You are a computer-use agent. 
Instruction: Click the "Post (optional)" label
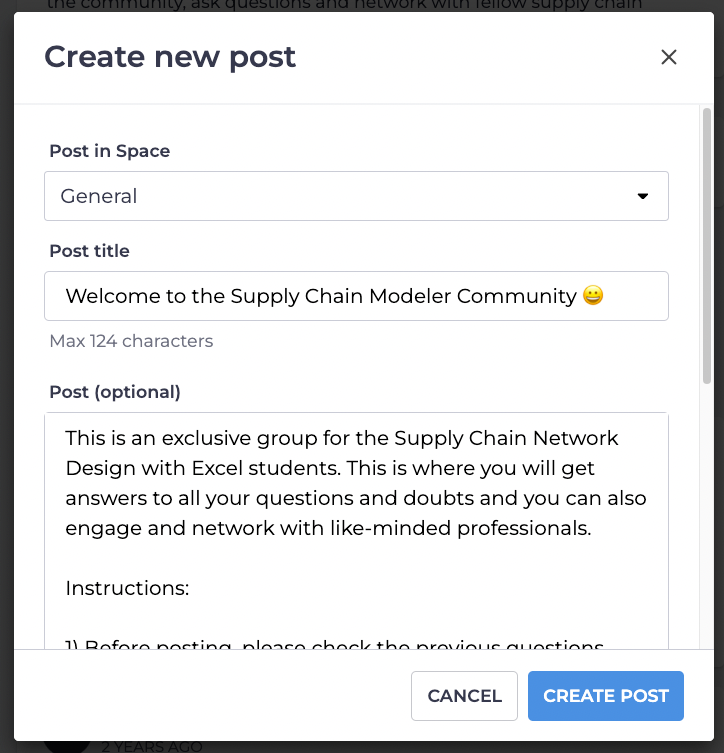click(x=115, y=392)
